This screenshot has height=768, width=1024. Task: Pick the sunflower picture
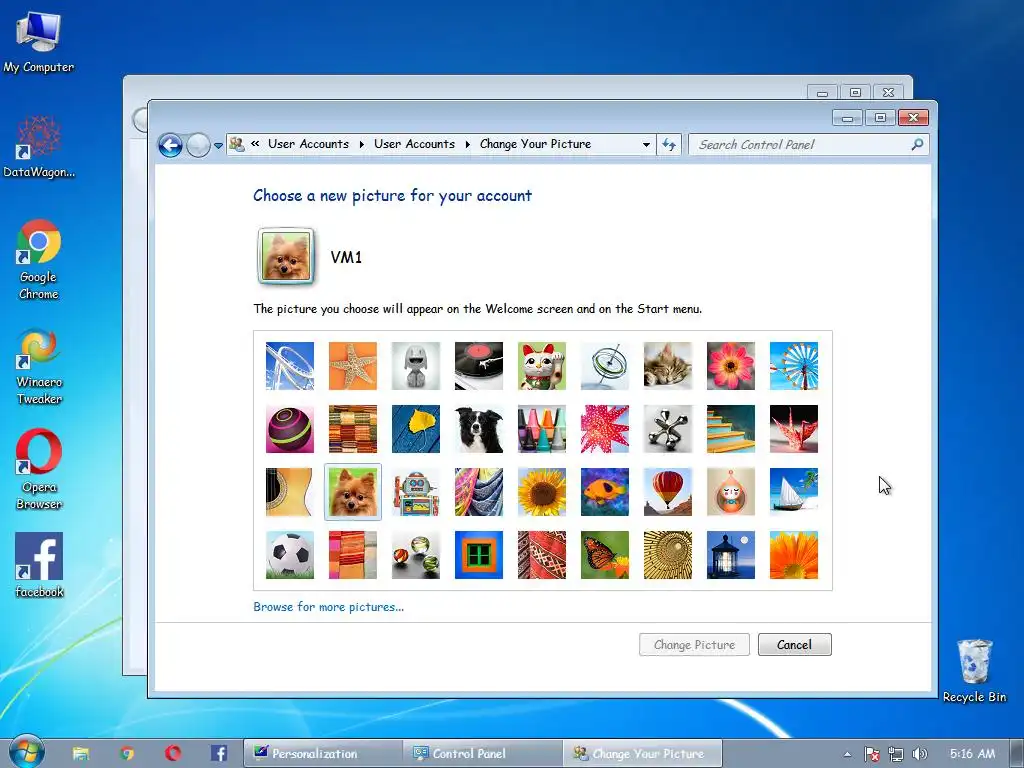pyautogui.click(x=542, y=492)
